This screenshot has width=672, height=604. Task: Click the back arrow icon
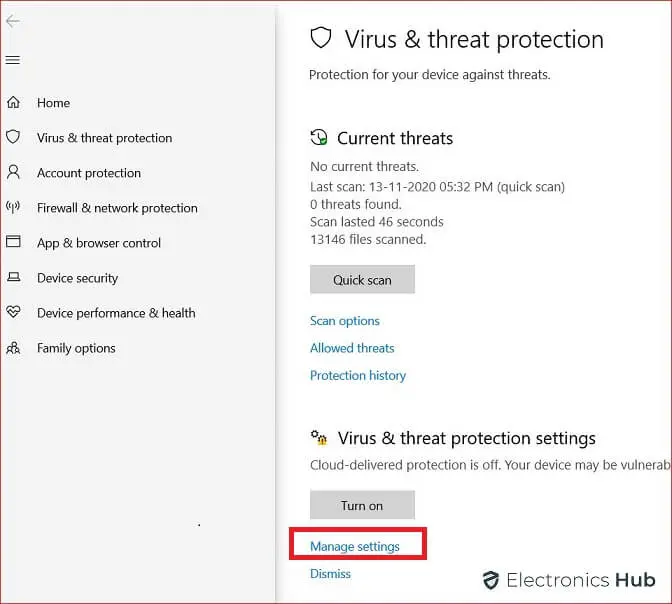(13, 21)
